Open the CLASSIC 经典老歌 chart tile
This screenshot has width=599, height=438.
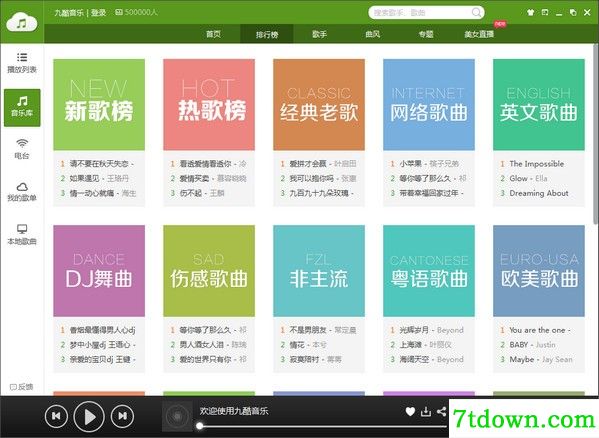[319, 104]
